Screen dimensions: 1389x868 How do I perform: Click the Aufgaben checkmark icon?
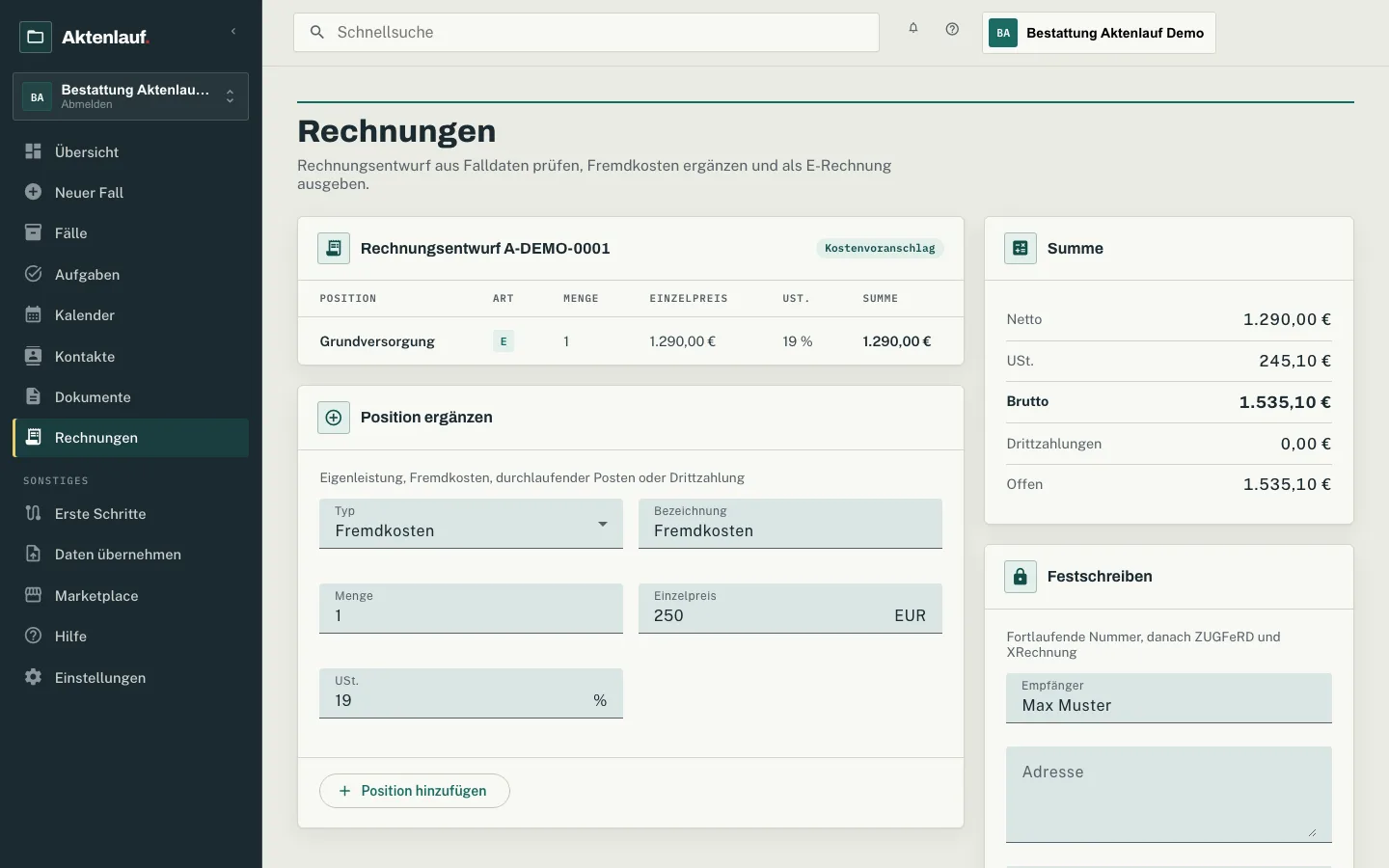click(33, 274)
